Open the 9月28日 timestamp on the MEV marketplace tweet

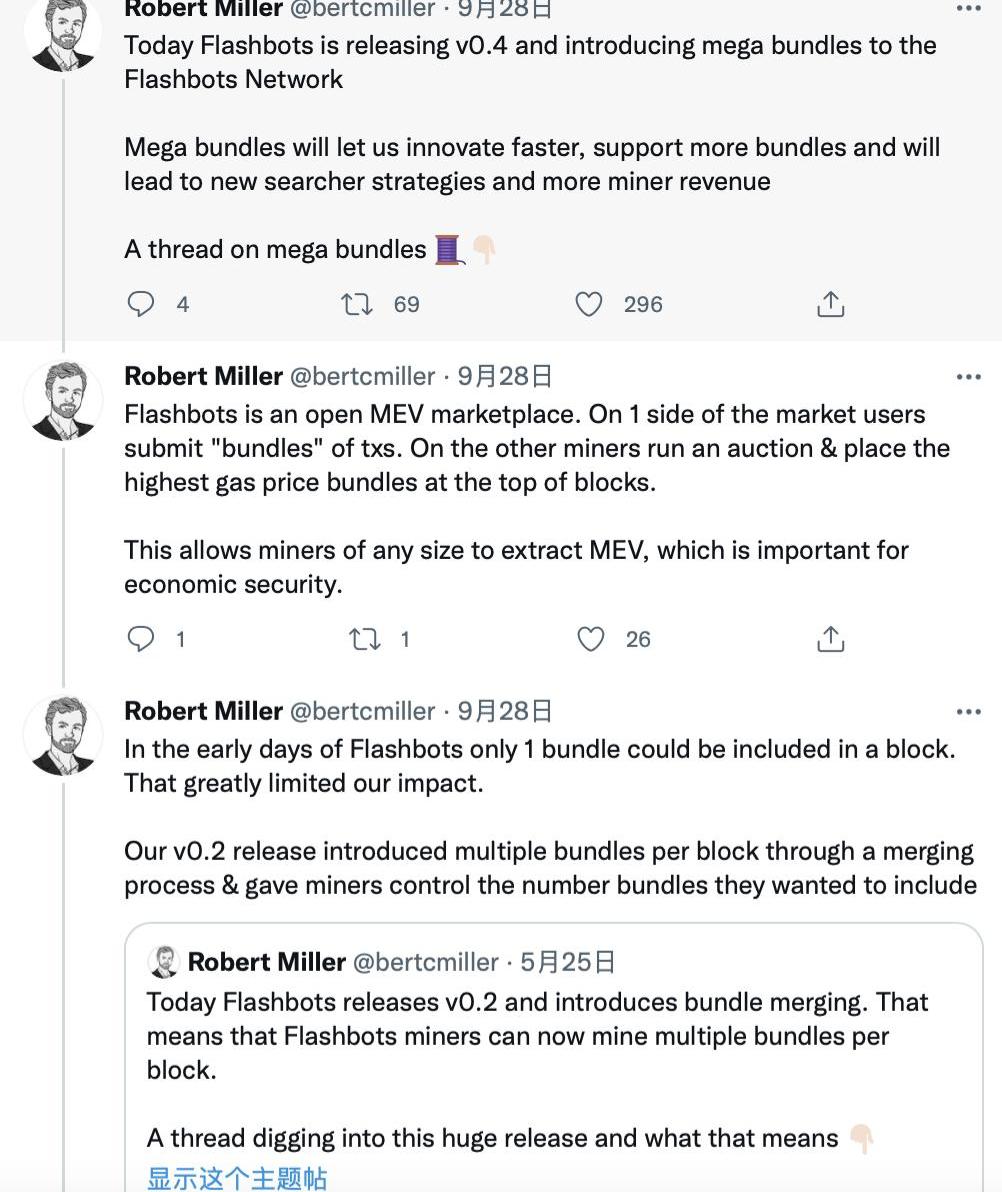tap(505, 377)
